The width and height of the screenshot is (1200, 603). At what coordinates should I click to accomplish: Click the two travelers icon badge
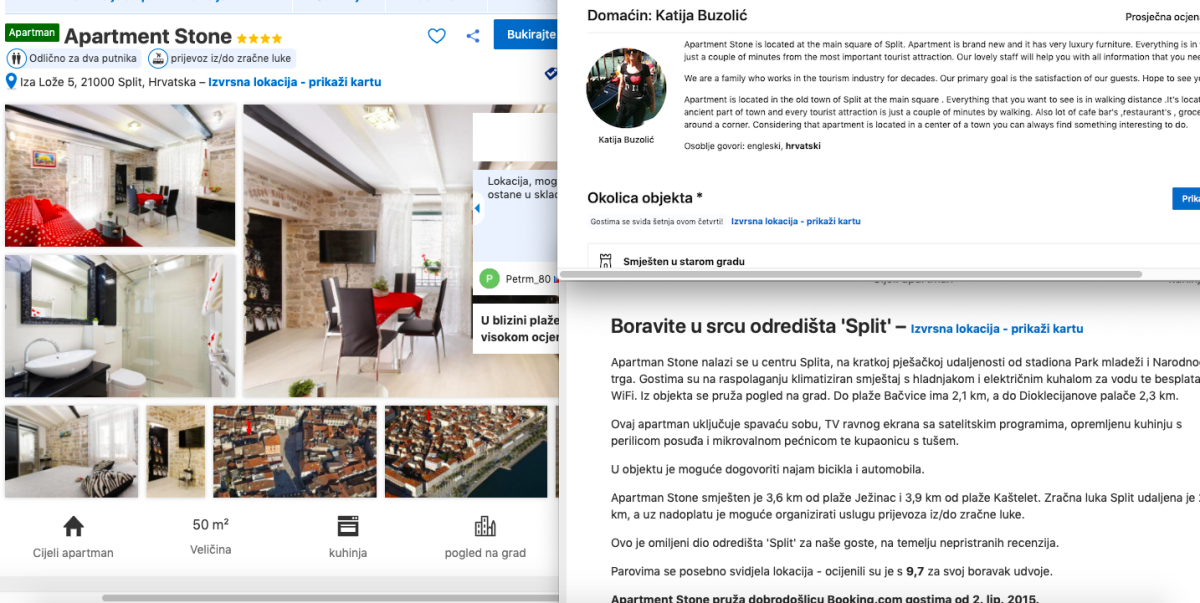[16, 59]
